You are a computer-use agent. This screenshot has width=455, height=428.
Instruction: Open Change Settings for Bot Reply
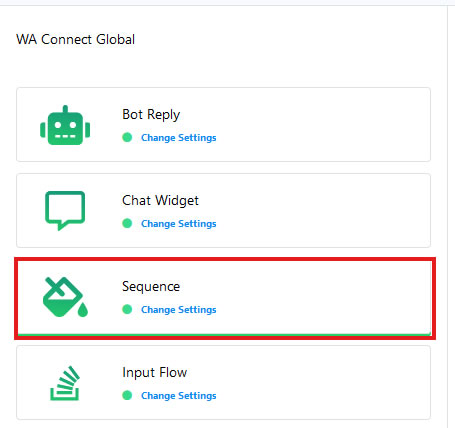pos(179,138)
